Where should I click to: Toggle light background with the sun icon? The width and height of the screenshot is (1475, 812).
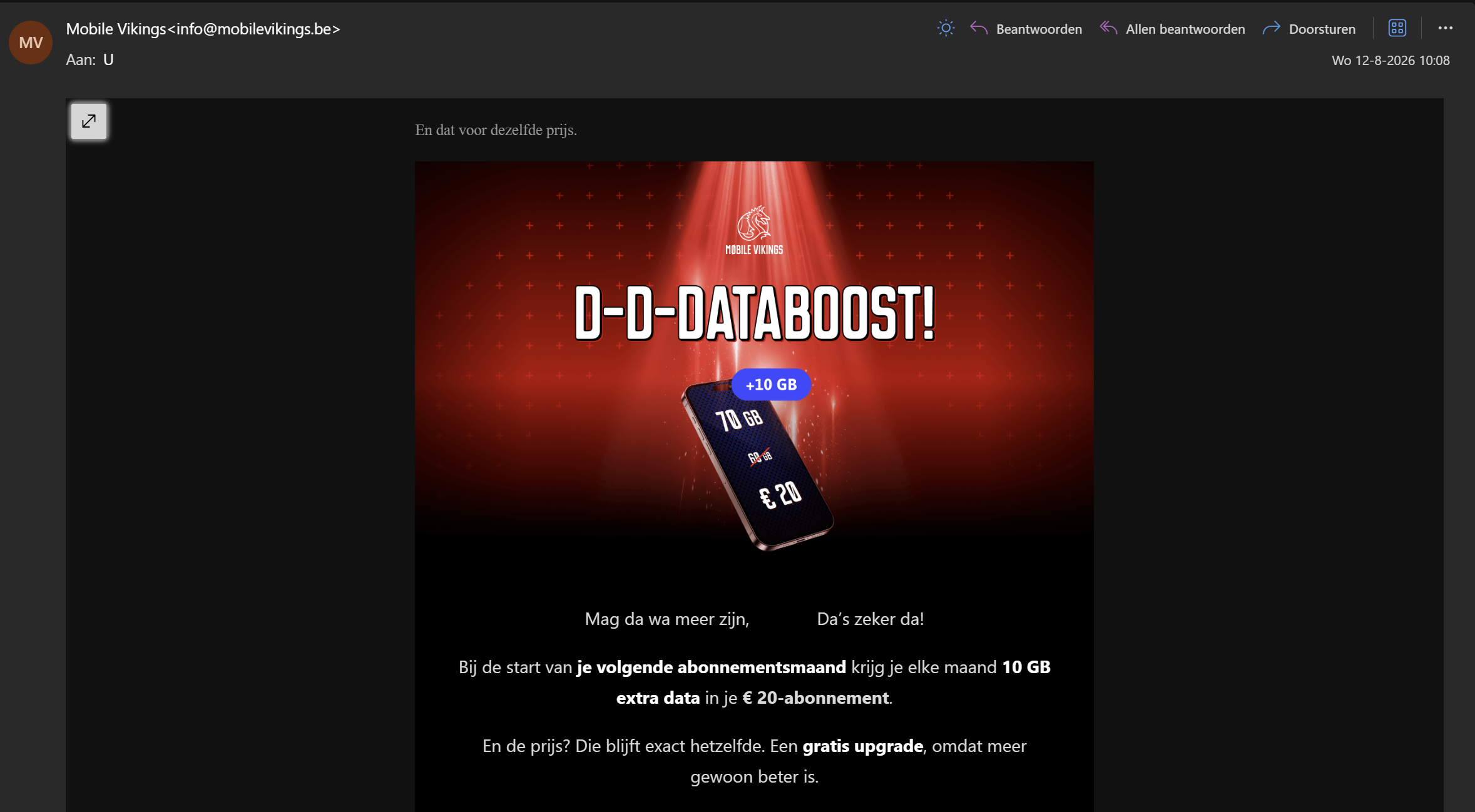(946, 28)
